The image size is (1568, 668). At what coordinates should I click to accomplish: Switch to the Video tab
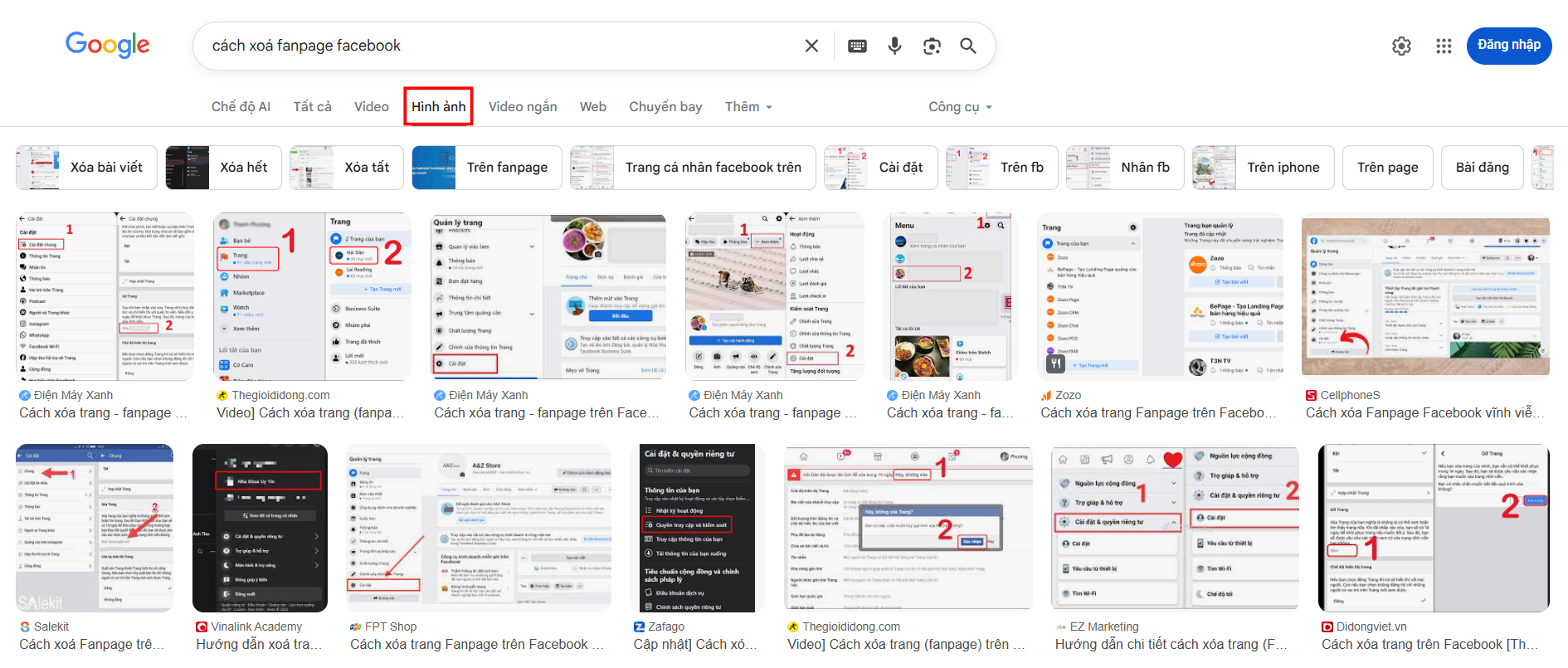[x=371, y=106]
